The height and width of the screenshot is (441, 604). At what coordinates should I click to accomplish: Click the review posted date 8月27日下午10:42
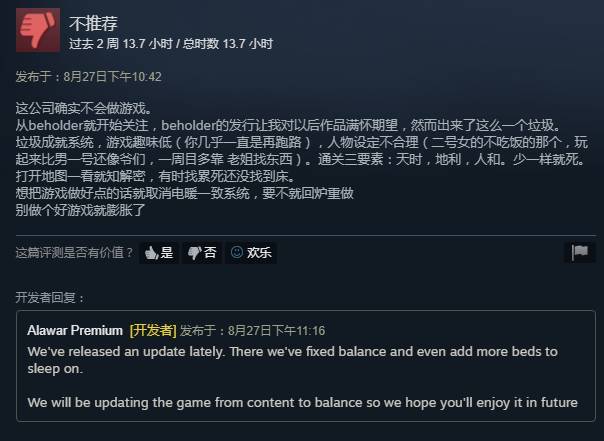(112, 77)
